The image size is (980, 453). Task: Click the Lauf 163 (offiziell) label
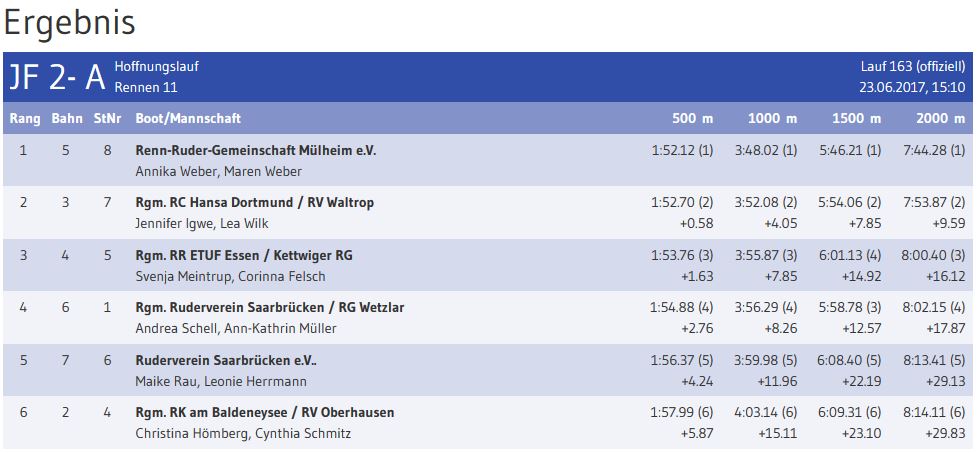tap(912, 67)
